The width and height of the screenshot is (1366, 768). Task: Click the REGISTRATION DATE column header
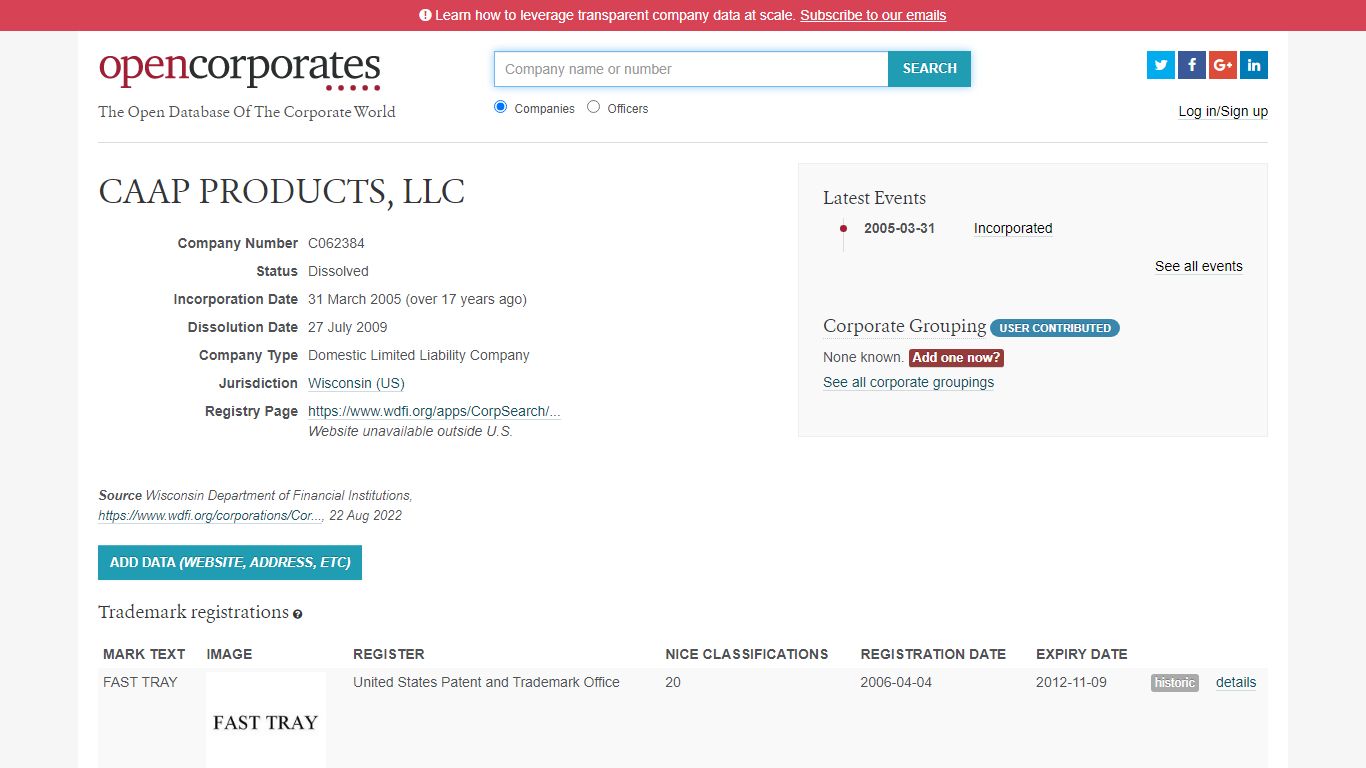933,654
